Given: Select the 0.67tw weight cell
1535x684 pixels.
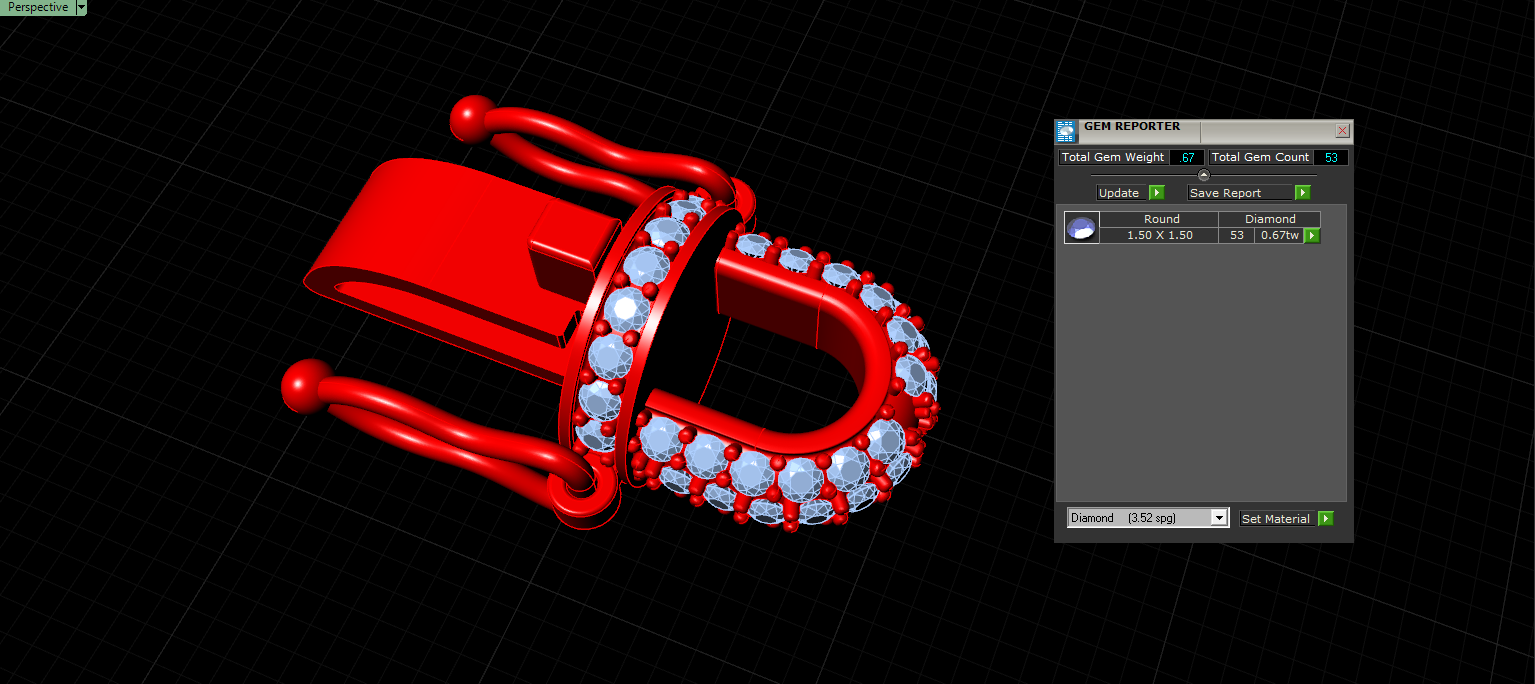Looking at the screenshot, I should [x=1279, y=236].
